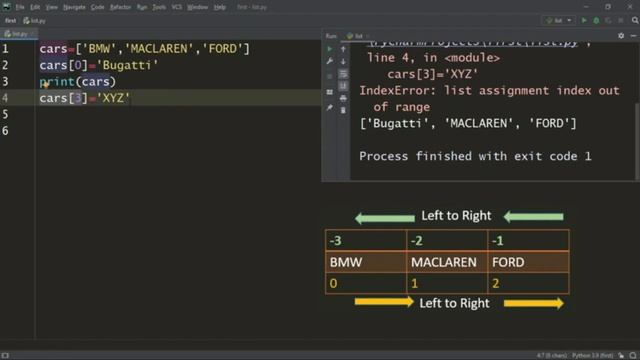Restore layout icon in the Run panel sidebar
The image size is (640, 360).
click(330, 92)
